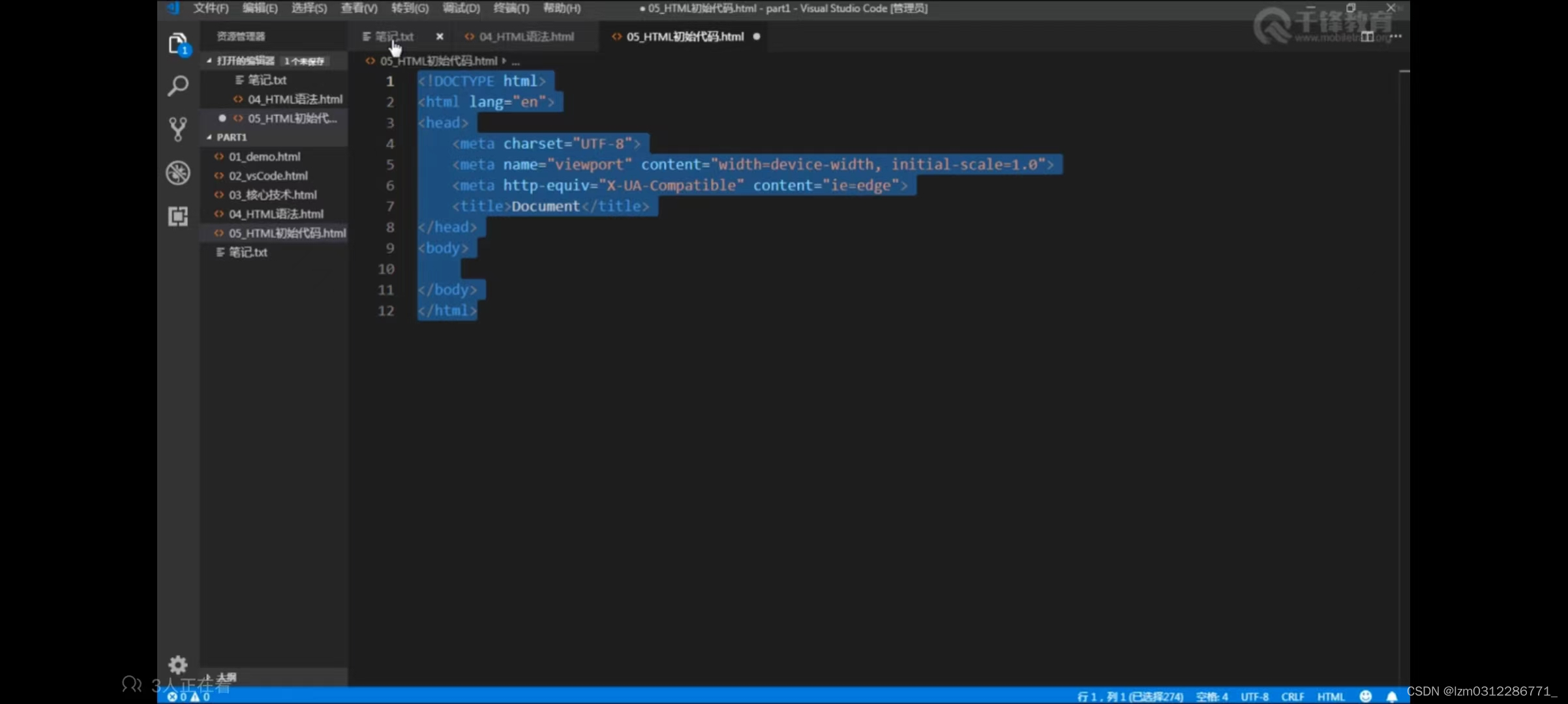The height and width of the screenshot is (704, 1568).
Task: Open the 编辑(E) menu
Action: (260, 8)
